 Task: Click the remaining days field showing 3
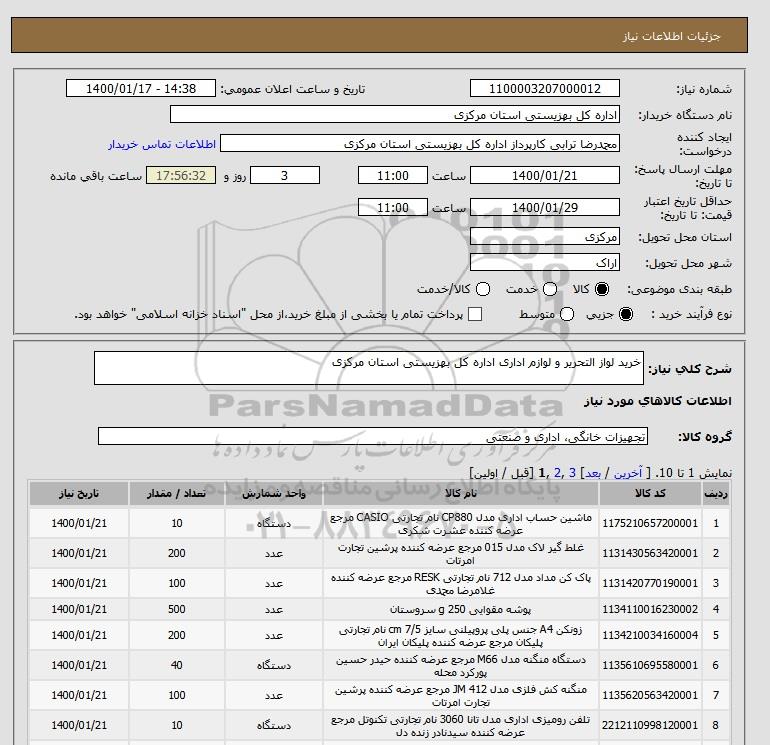pos(285,175)
